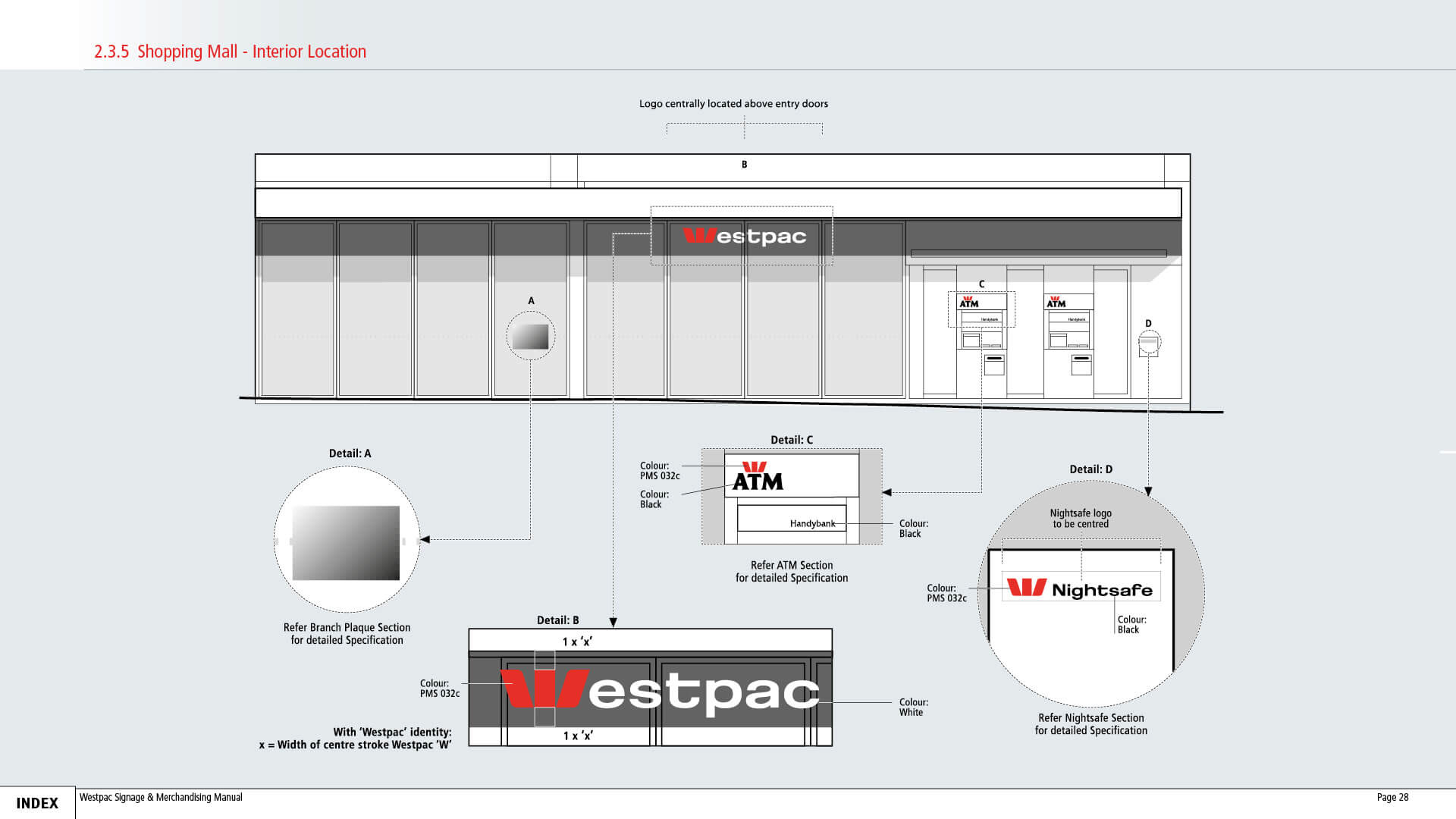Click the upper "1 x 'x'" dimension label
Viewport: 1456px width, 819px height.
coord(577,642)
